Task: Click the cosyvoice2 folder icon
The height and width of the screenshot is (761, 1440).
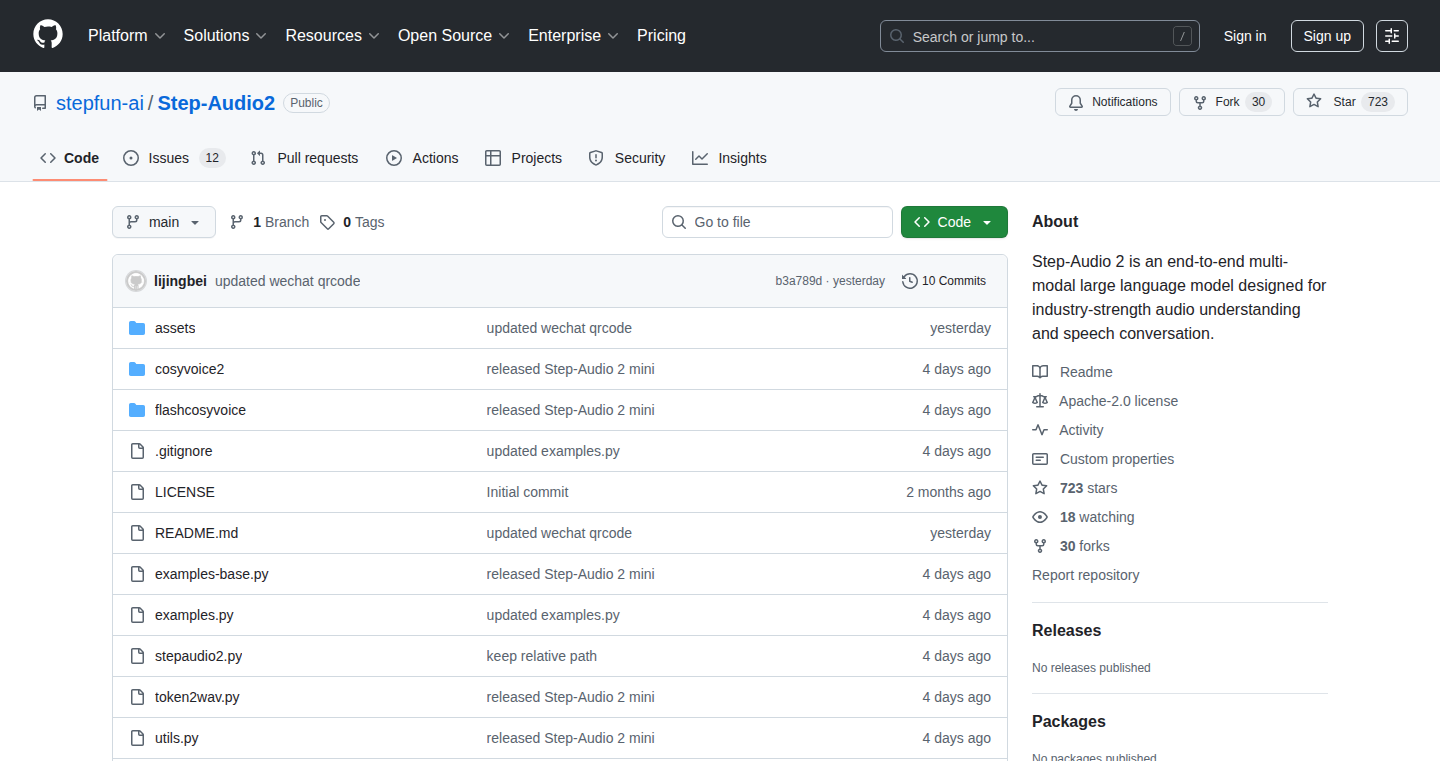Action: (x=137, y=369)
